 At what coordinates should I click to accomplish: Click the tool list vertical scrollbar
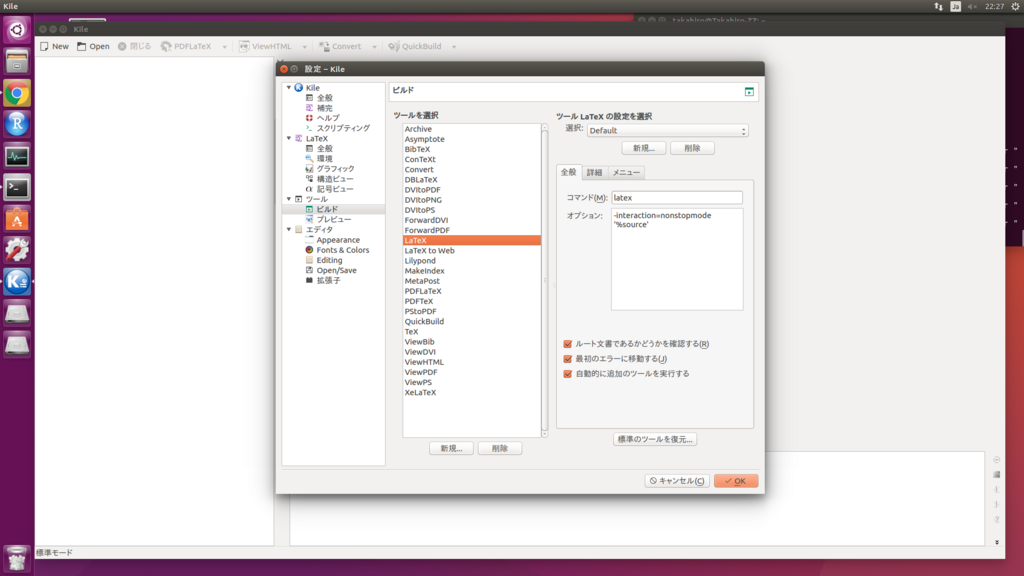545,281
